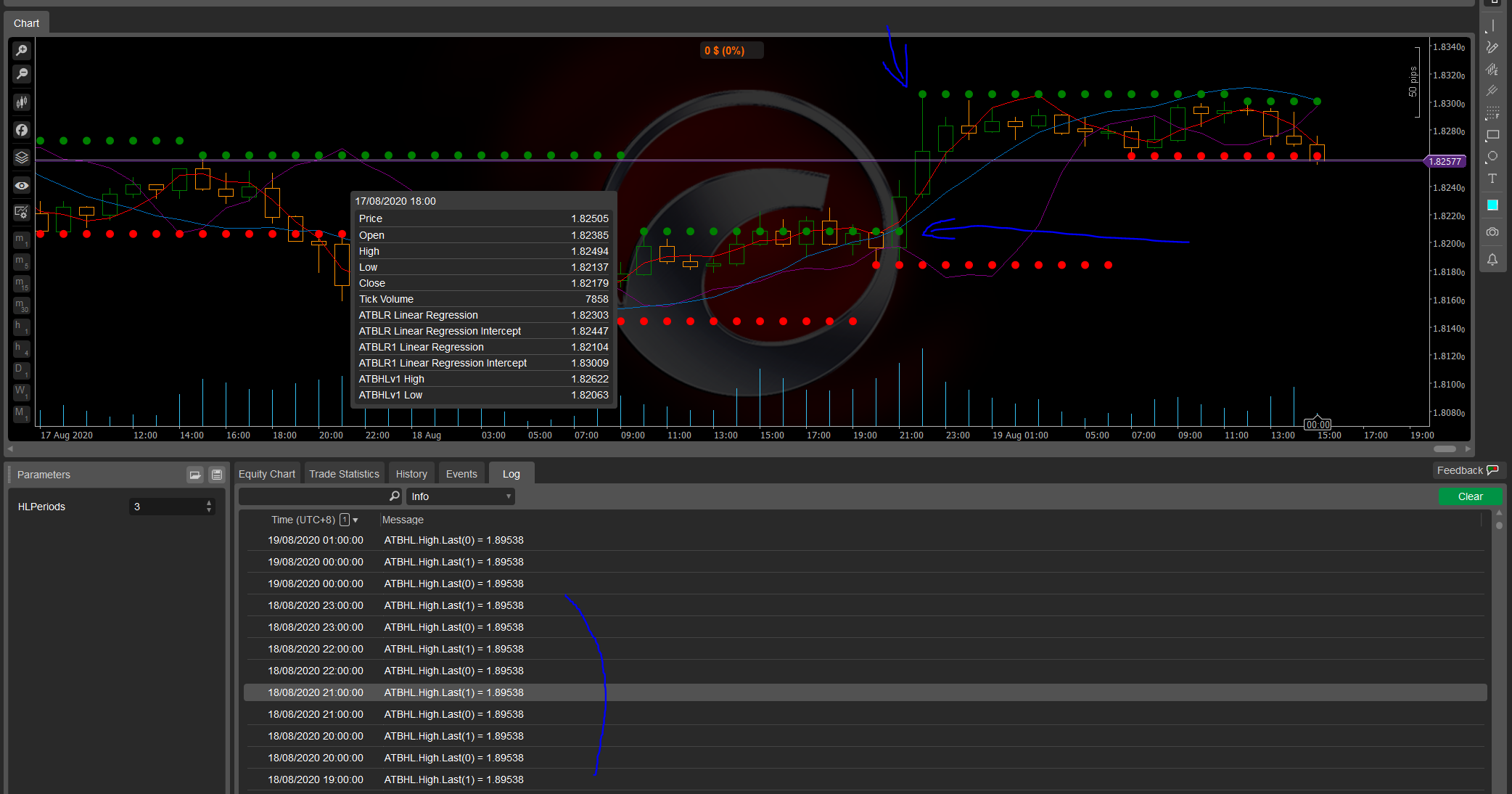Click the Chart tab

click(x=27, y=23)
